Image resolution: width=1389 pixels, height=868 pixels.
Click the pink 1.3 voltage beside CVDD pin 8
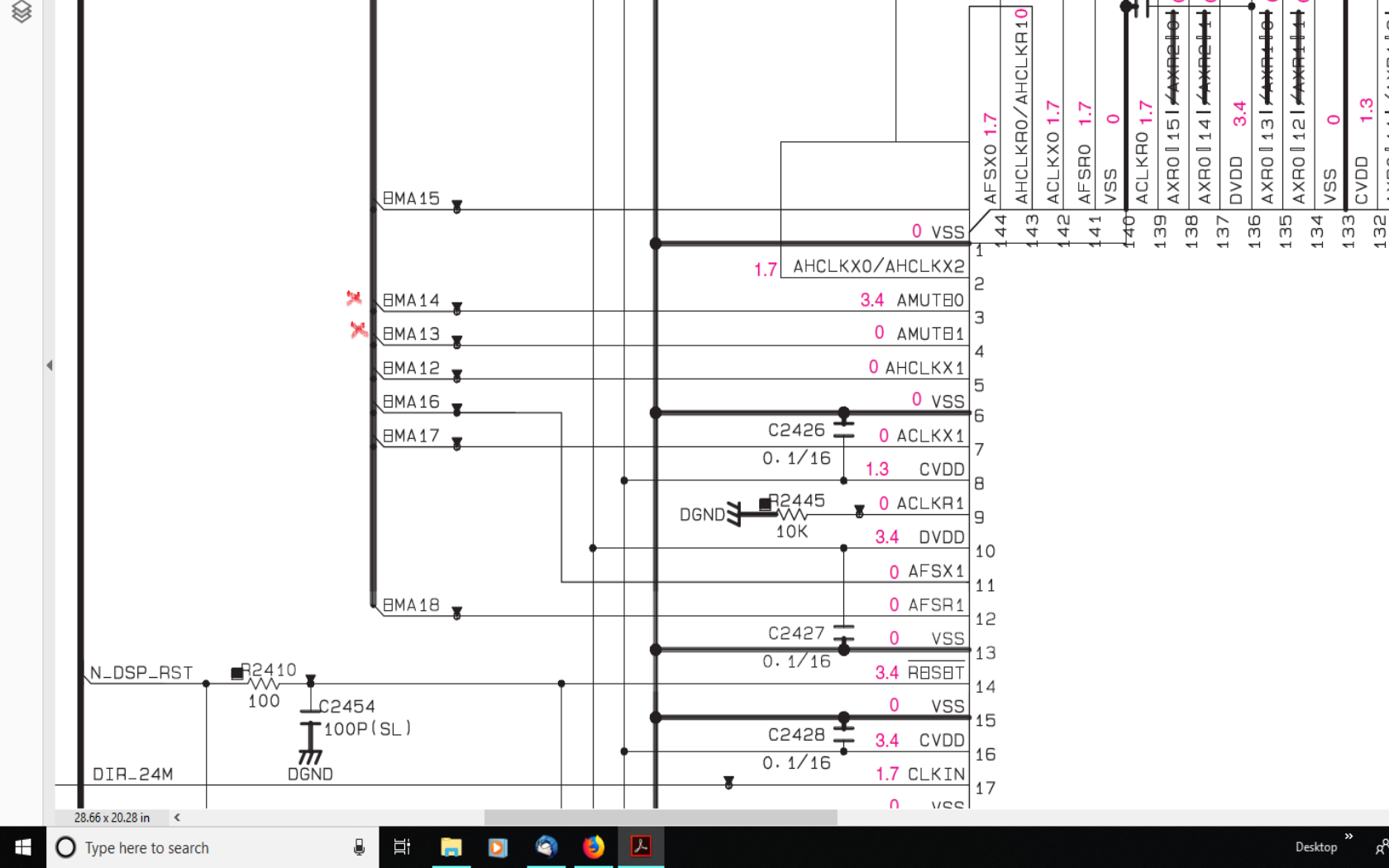pyautogui.click(x=877, y=470)
